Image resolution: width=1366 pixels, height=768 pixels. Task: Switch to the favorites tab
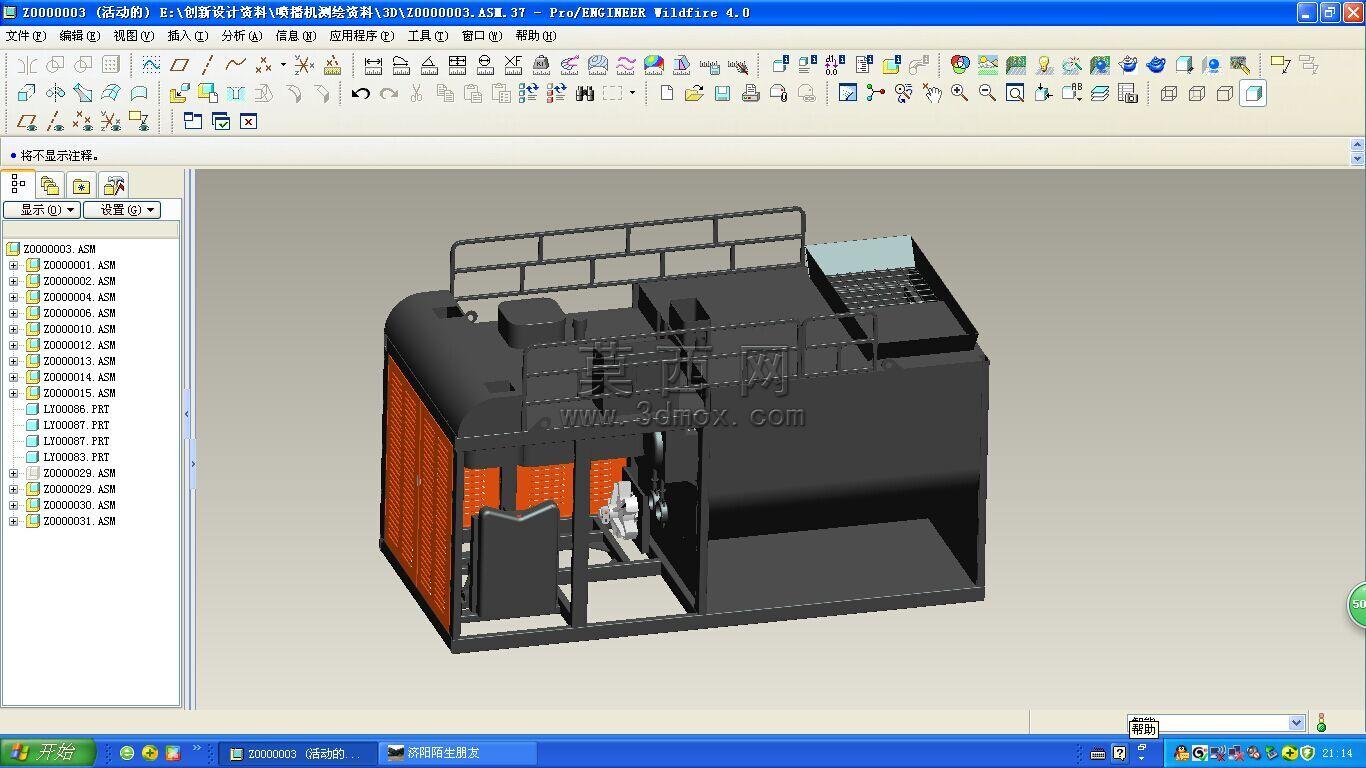(x=81, y=185)
